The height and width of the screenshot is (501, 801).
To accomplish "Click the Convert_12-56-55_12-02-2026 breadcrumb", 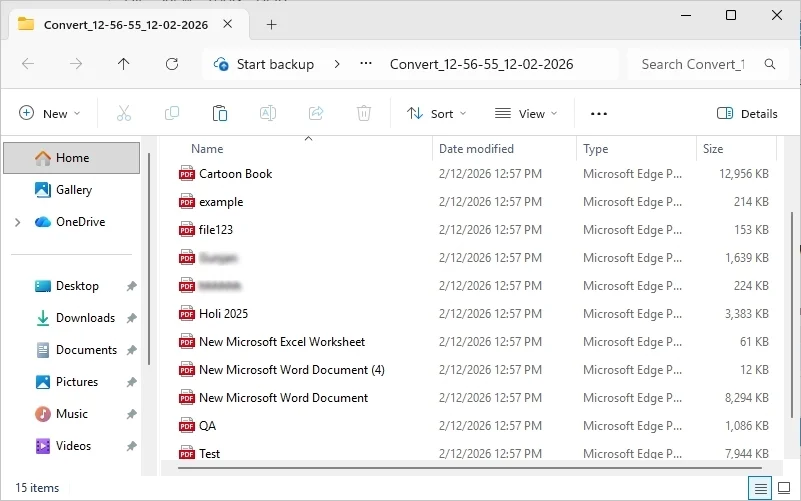I will click(x=481, y=64).
